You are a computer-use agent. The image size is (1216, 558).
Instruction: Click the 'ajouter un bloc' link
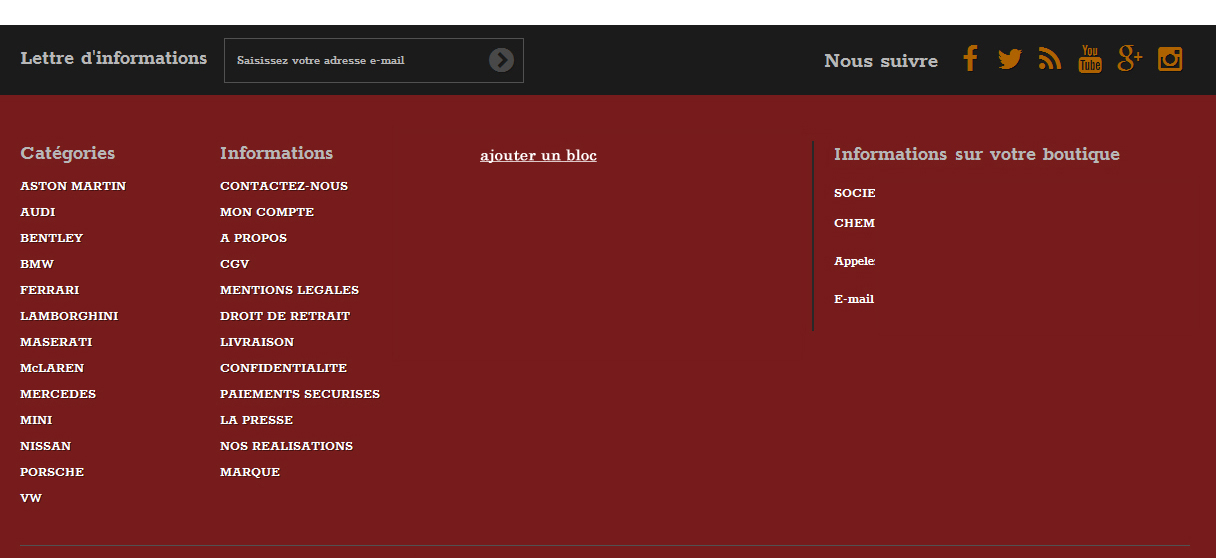538,155
